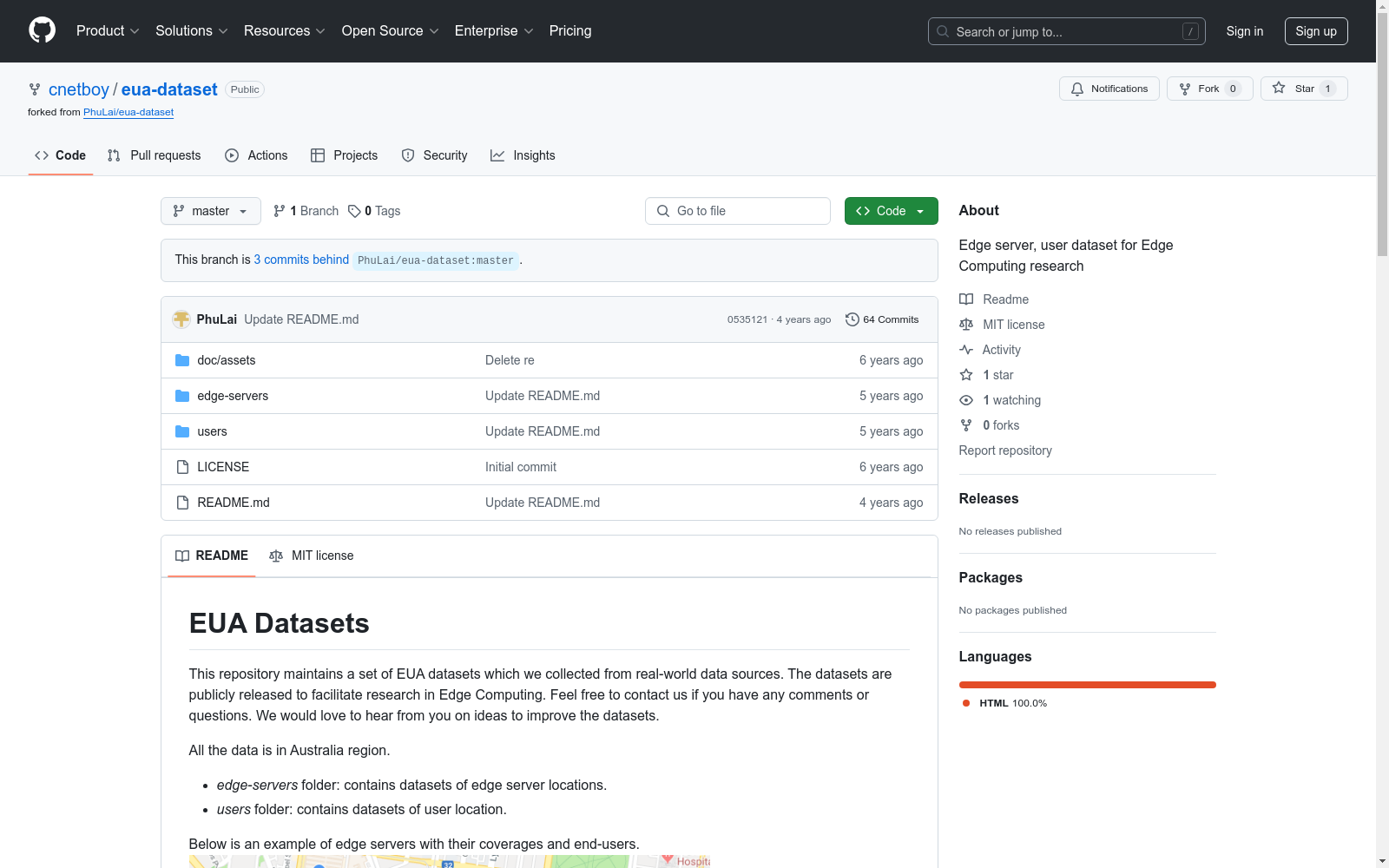The width and height of the screenshot is (1389, 868).
Task: Click the 3 commits behind link
Action: [301, 260]
